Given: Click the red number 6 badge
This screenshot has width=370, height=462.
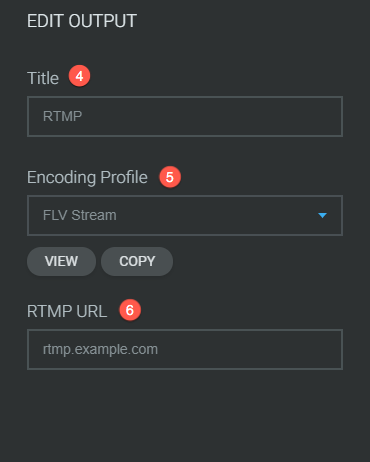Looking at the screenshot, I should (x=130, y=310).
